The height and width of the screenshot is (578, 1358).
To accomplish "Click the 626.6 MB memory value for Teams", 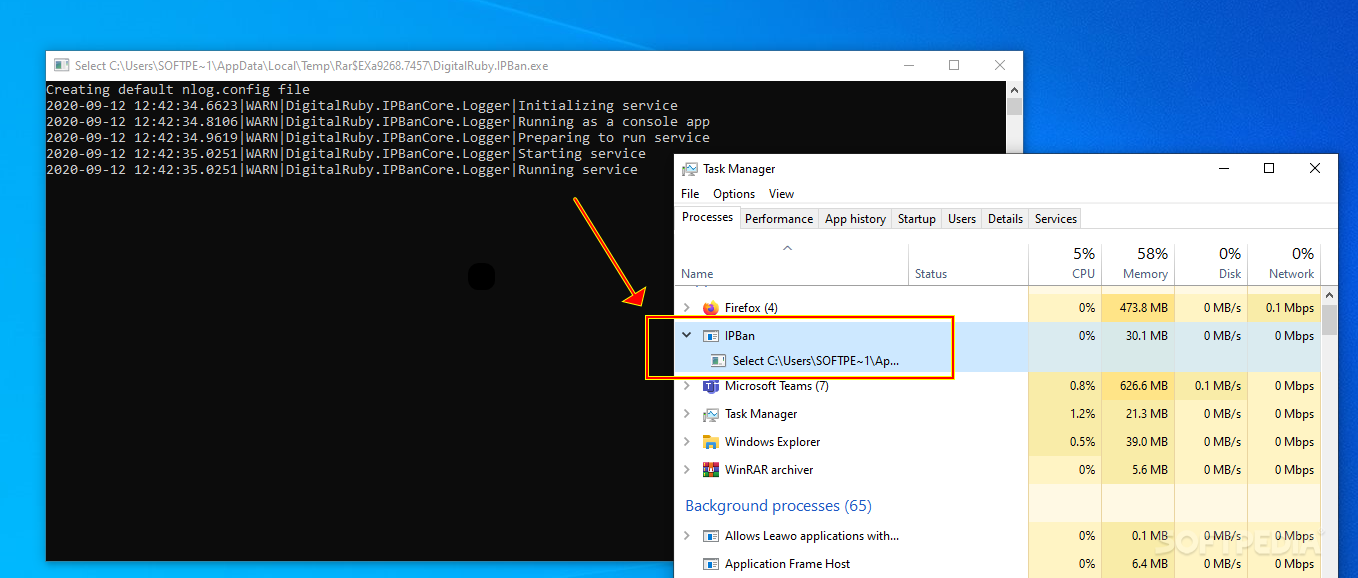I will [x=1143, y=386].
